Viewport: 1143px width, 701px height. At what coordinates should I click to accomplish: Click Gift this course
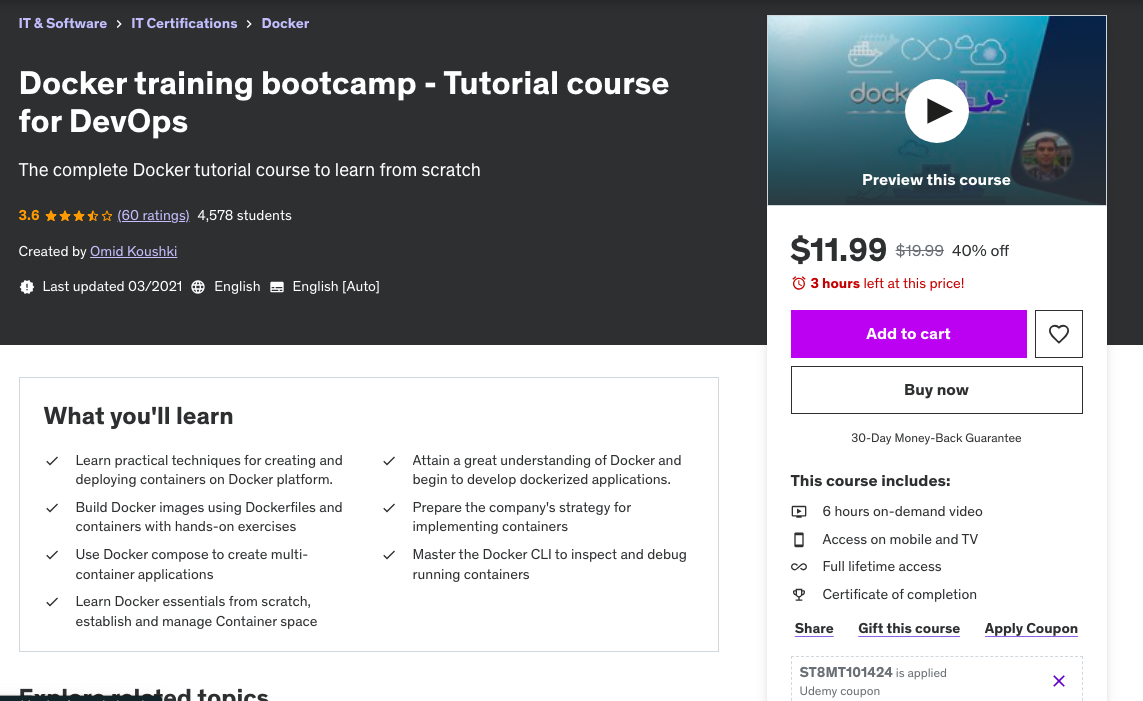[x=908, y=629]
